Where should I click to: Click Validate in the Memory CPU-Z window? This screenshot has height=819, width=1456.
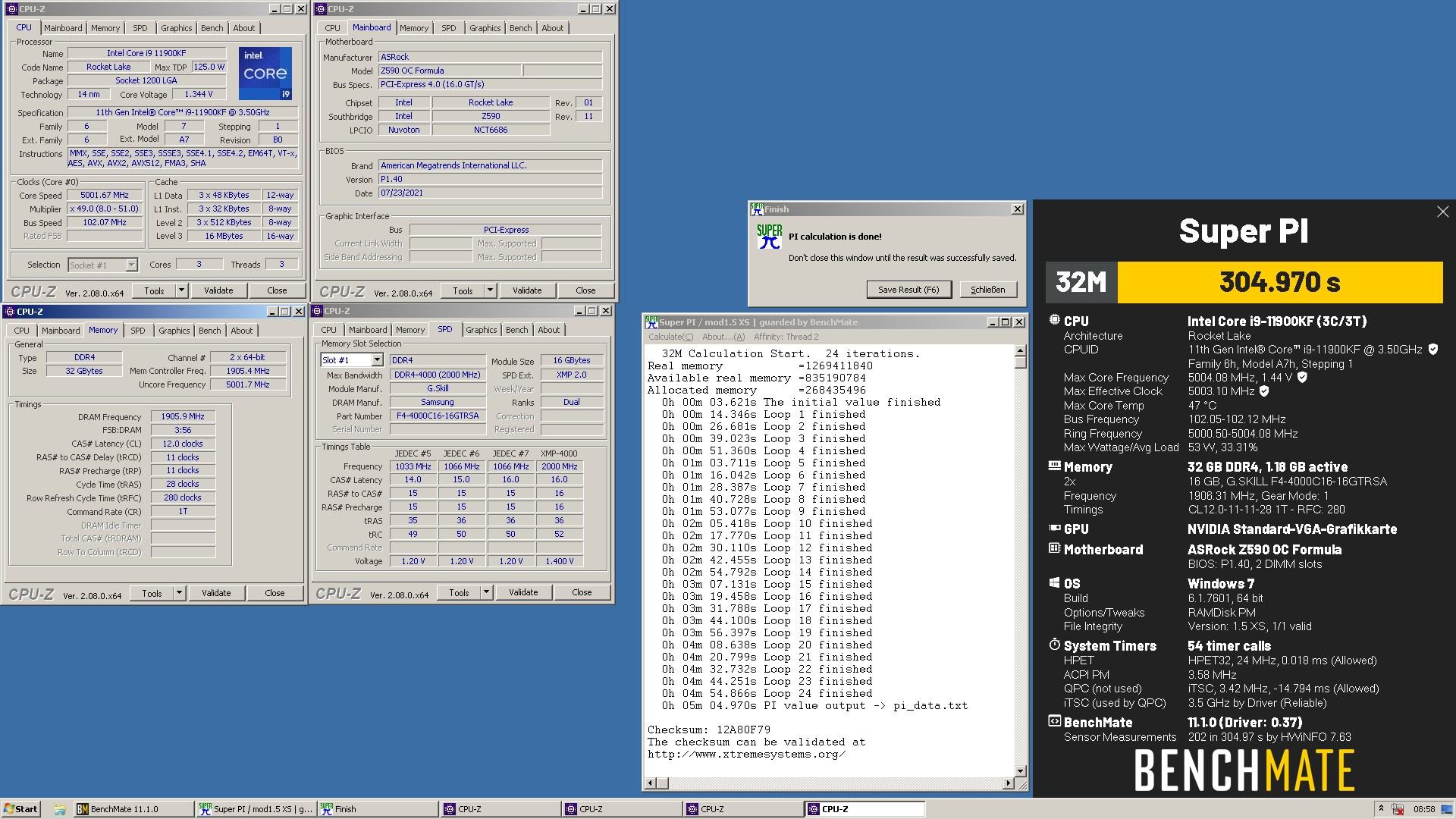coord(216,593)
